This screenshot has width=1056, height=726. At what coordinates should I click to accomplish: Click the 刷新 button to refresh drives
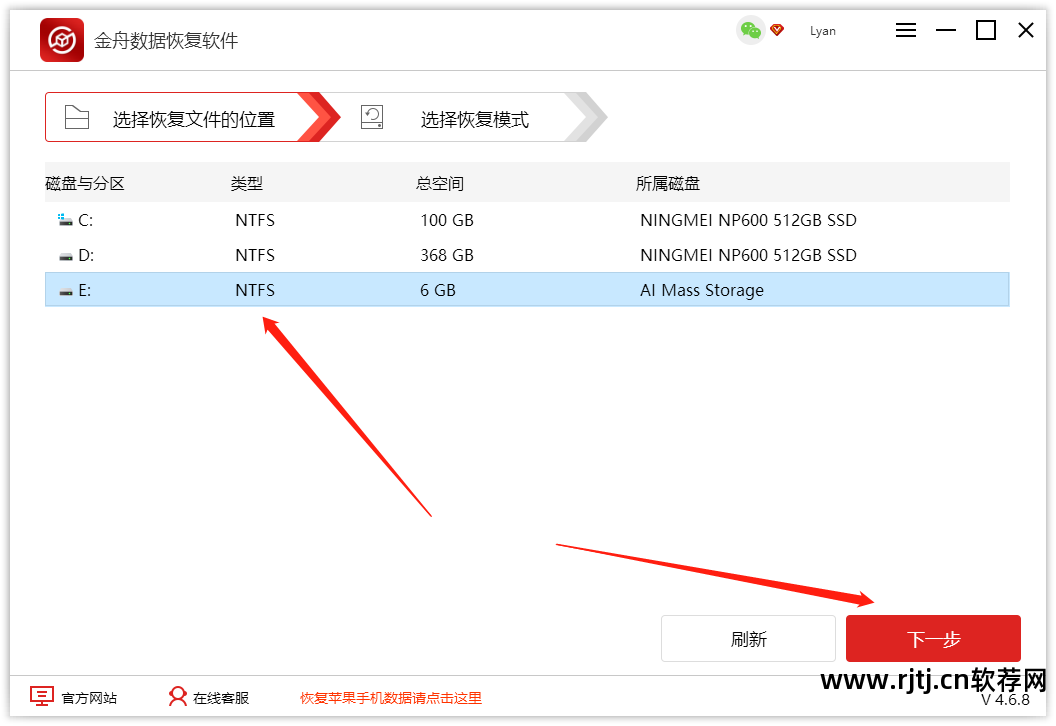748,638
